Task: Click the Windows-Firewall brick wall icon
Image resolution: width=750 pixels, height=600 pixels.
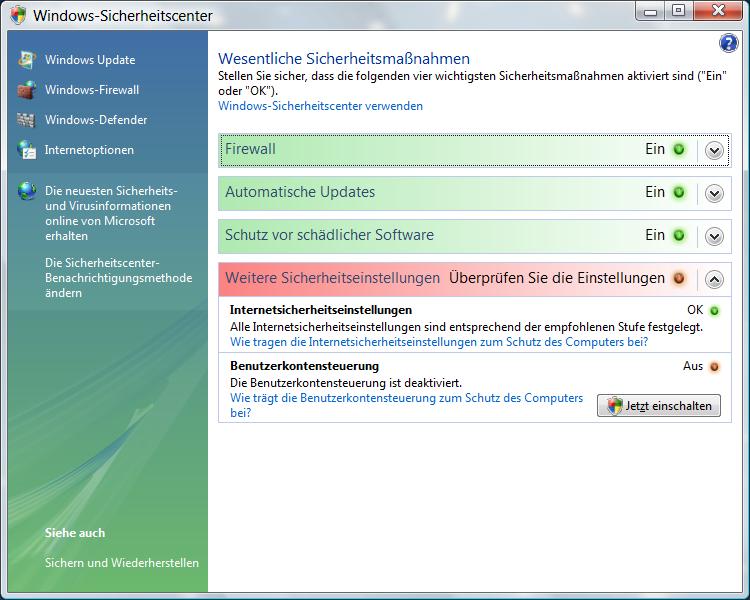Action: pyautogui.click(x=27, y=89)
